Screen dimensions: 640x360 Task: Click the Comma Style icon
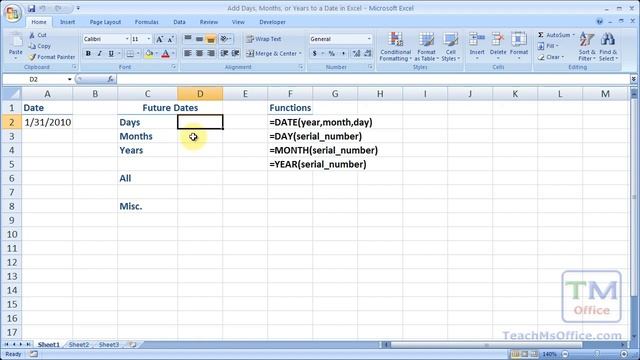343,53
